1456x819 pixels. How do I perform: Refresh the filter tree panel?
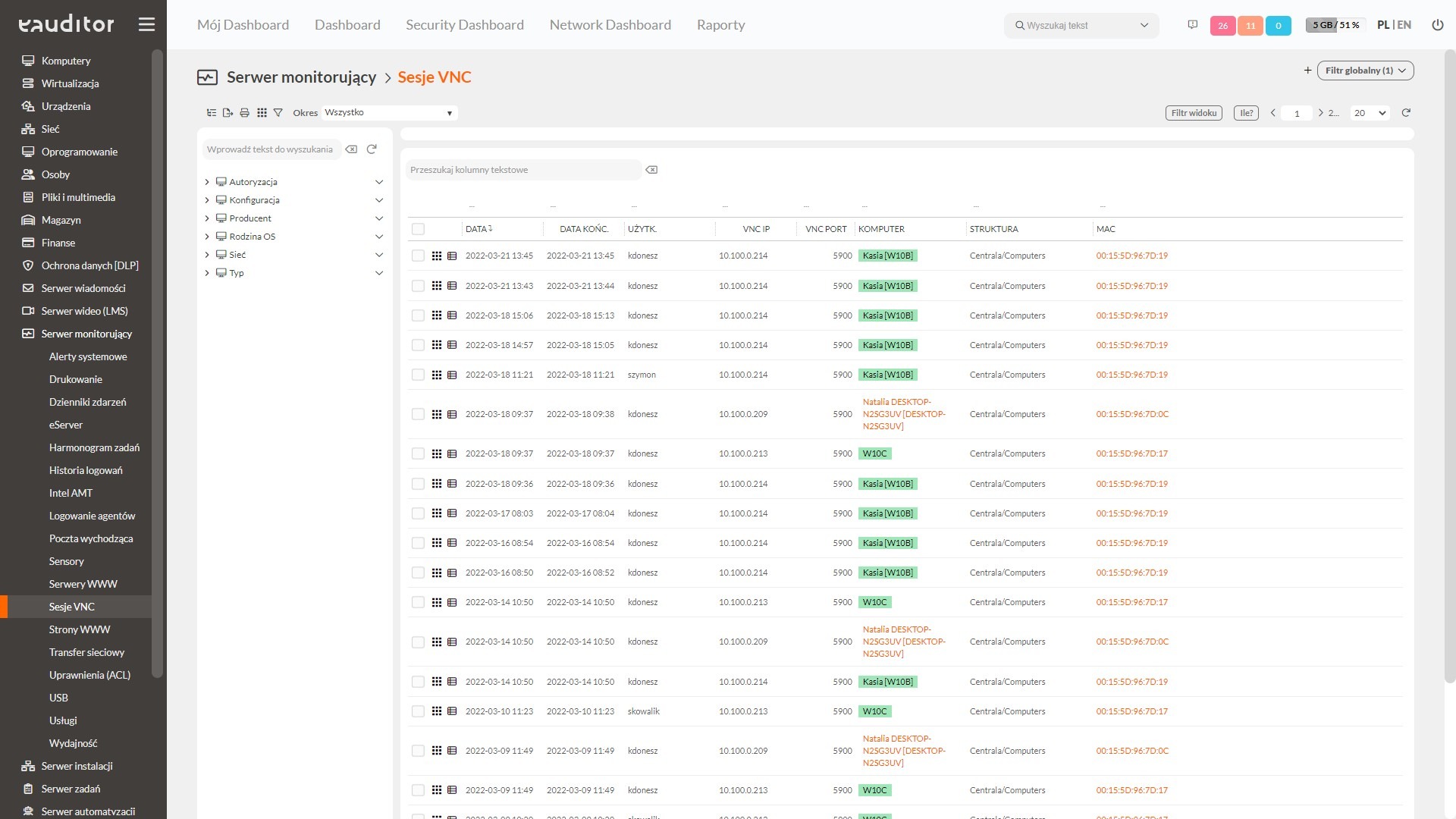pyautogui.click(x=372, y=149)
